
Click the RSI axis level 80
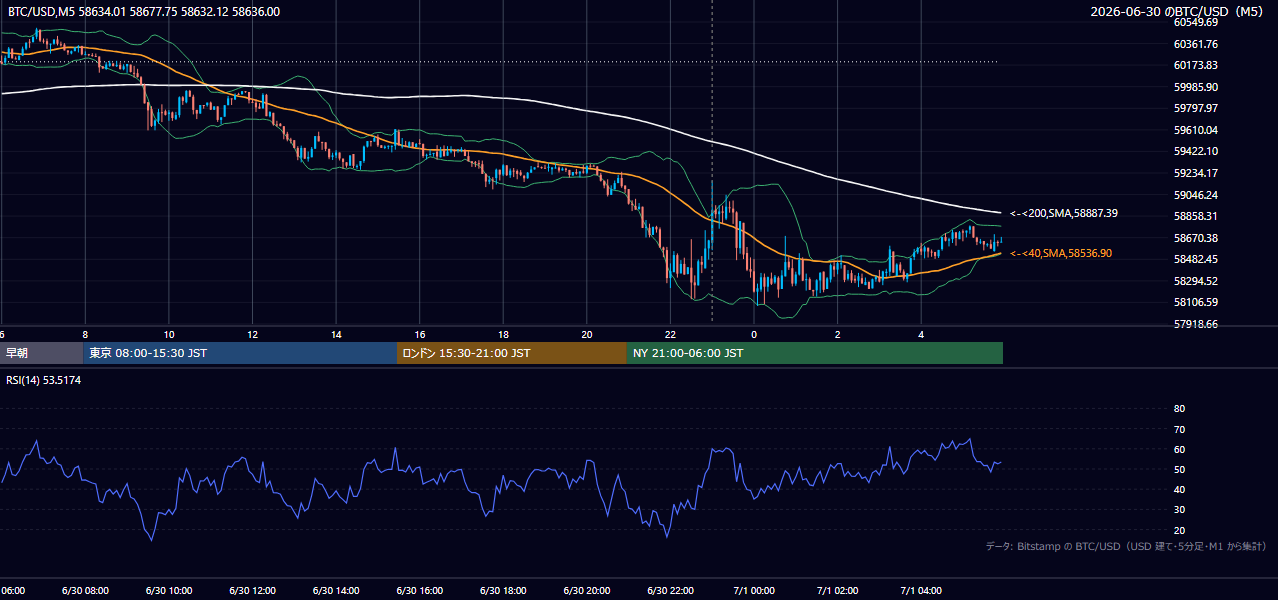[1179, 409]
